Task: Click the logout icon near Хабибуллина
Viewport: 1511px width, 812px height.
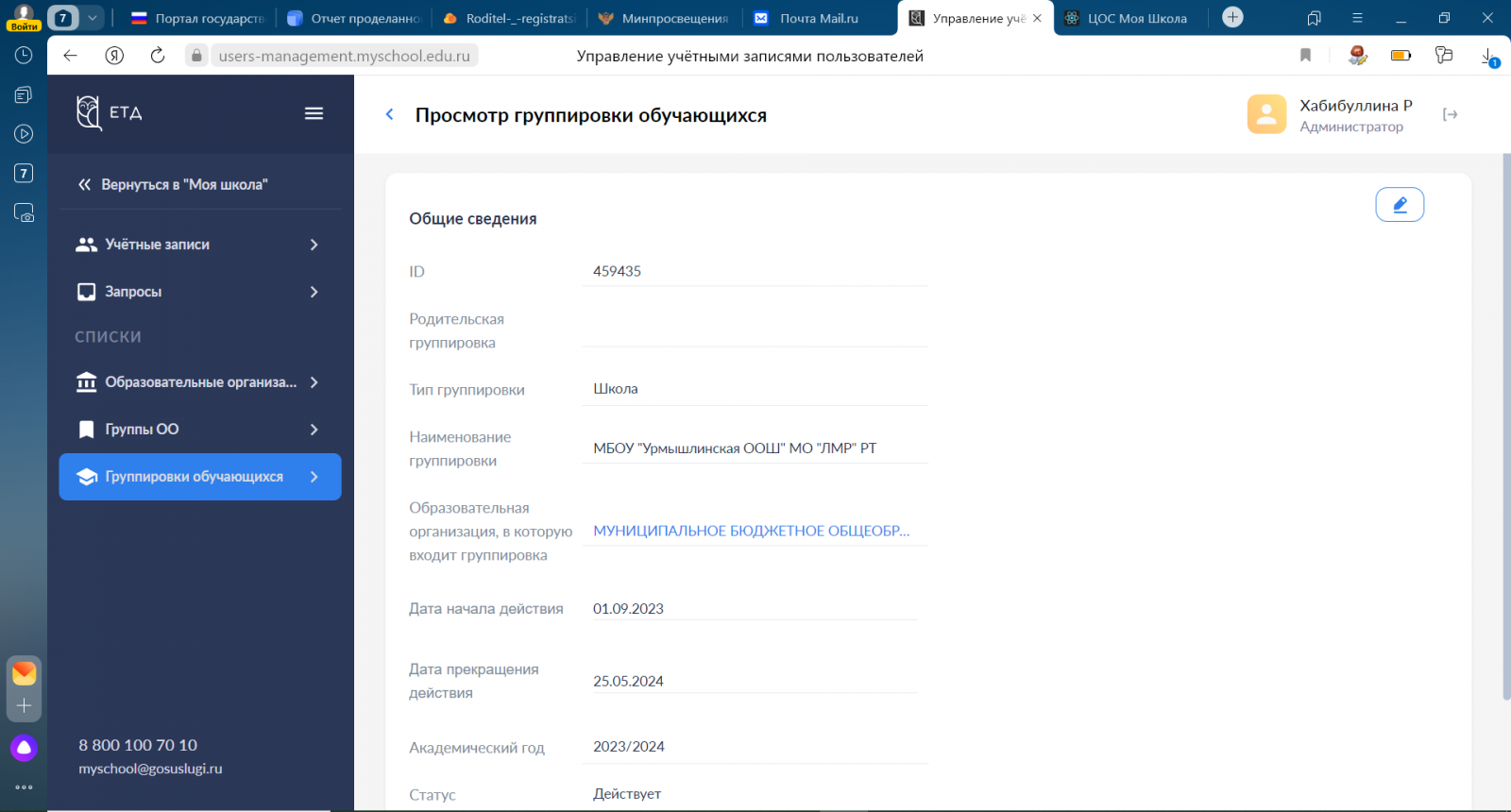Action: (1450, 115)
